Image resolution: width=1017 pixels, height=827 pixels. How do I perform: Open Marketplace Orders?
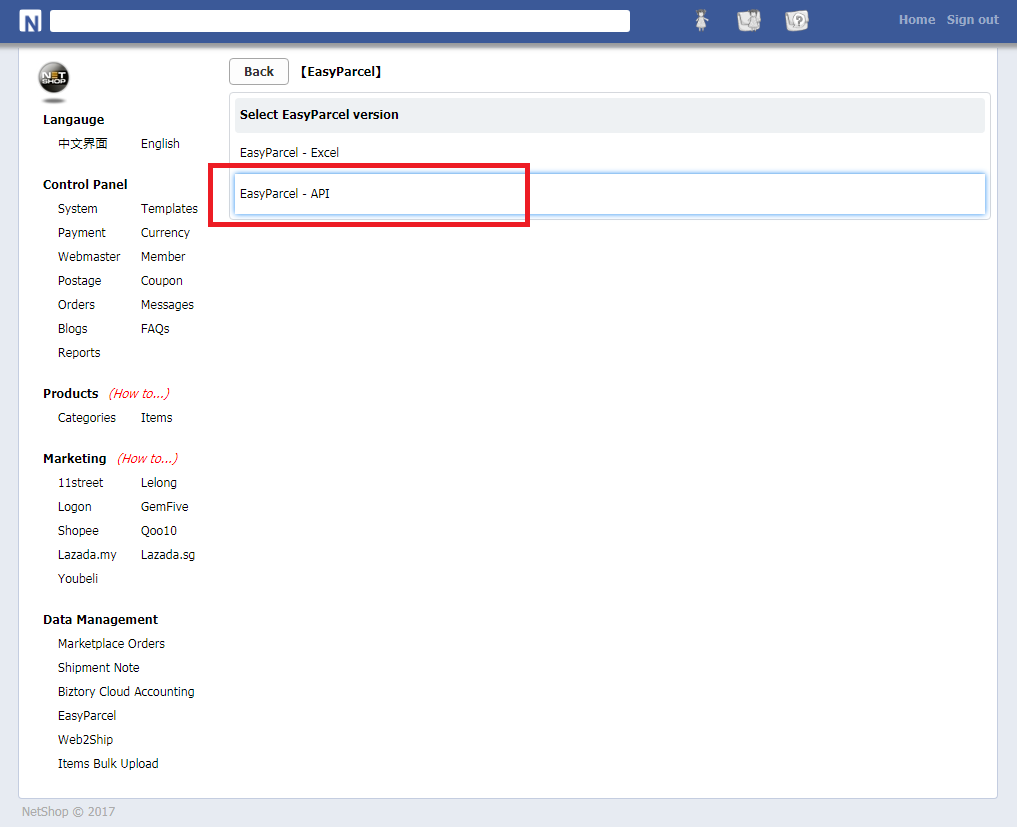click(111, 643)
